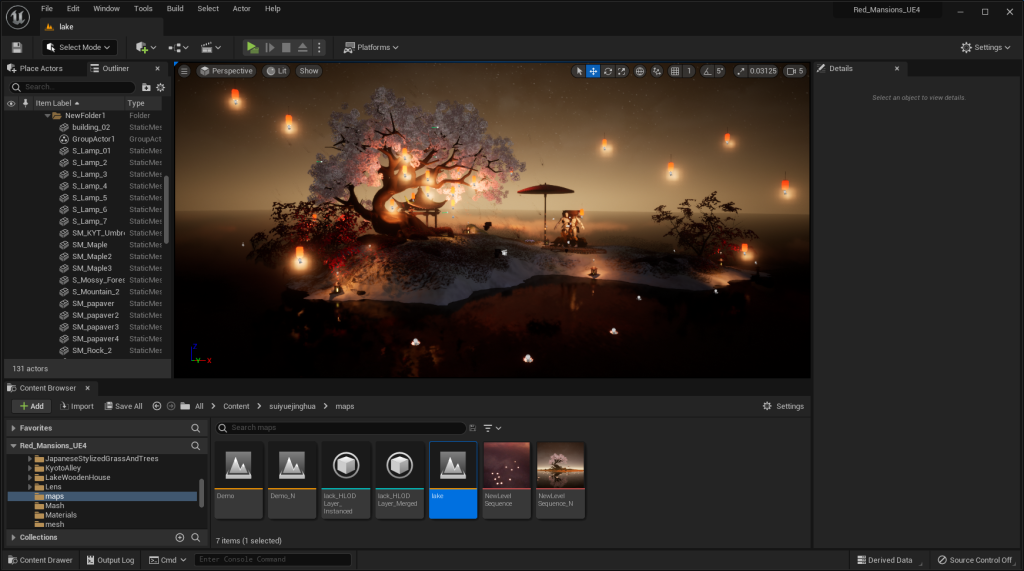The width and height of the screenshot is (1024, 571).
Task: Toggle surface snapping in viewport
Action: click(x=657, y=71)
